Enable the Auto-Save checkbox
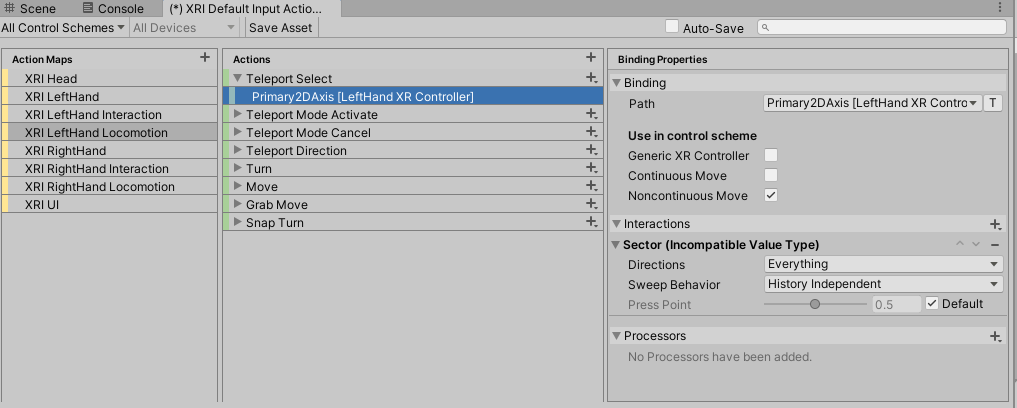This screenshot has width=1017, height=408. tap(672, 28)
